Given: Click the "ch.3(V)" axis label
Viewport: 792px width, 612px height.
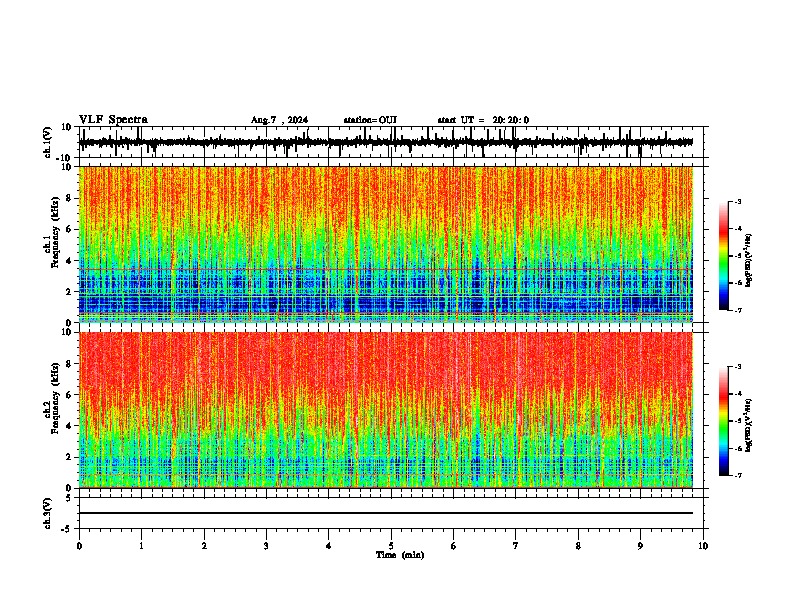Looking at the screenshot, I should pos(48,513).
